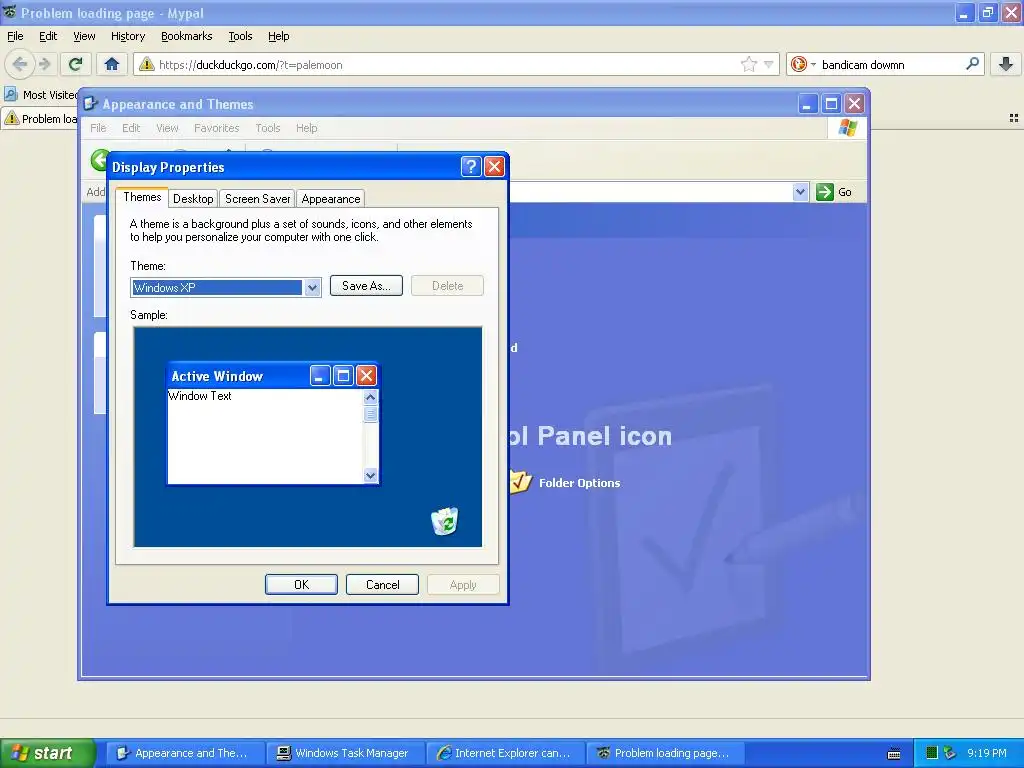Switch to Internet Explorer taskbar button
1024x768 pixels.
505,753
